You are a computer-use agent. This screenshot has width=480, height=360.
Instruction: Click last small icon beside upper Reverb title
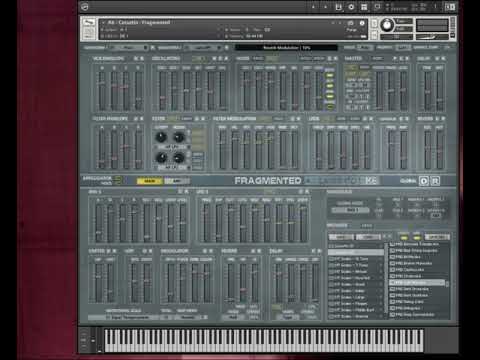[443, 119]
